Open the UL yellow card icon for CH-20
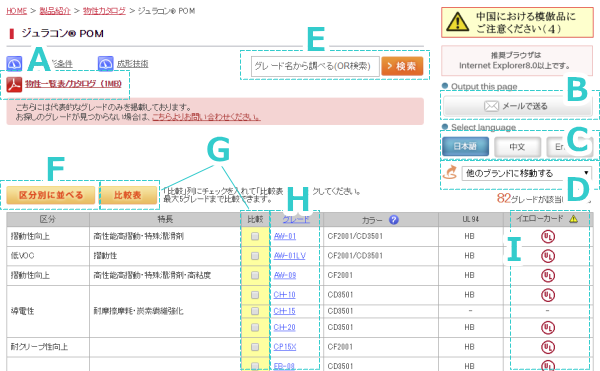 click(x=548, y=328)
